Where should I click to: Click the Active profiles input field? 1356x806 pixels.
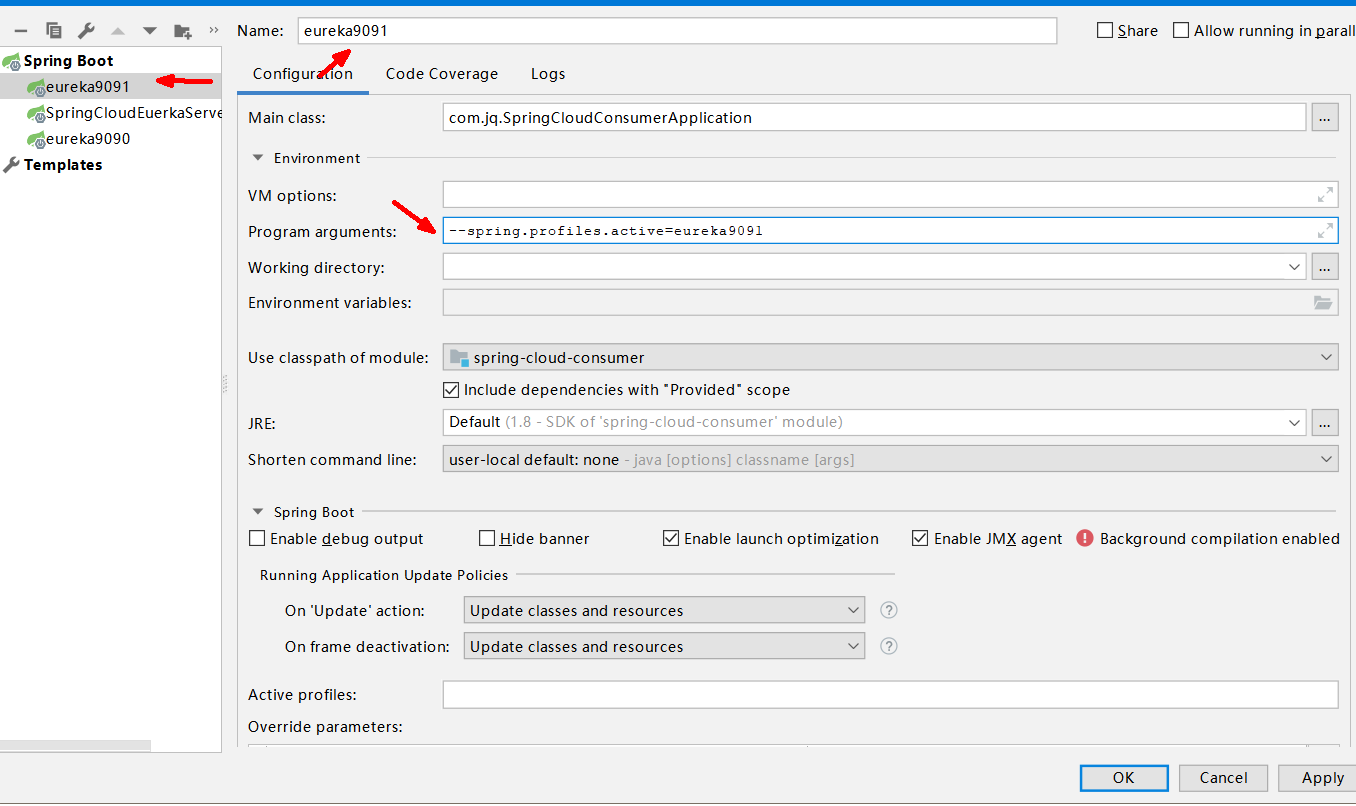pyautogui.click(x=890, y=694)
